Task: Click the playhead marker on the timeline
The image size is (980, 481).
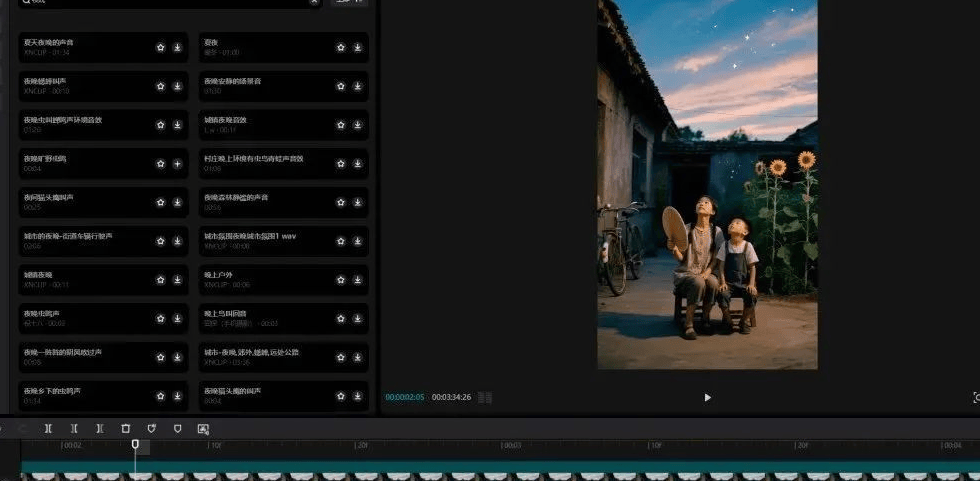Action: click(135, 444)
